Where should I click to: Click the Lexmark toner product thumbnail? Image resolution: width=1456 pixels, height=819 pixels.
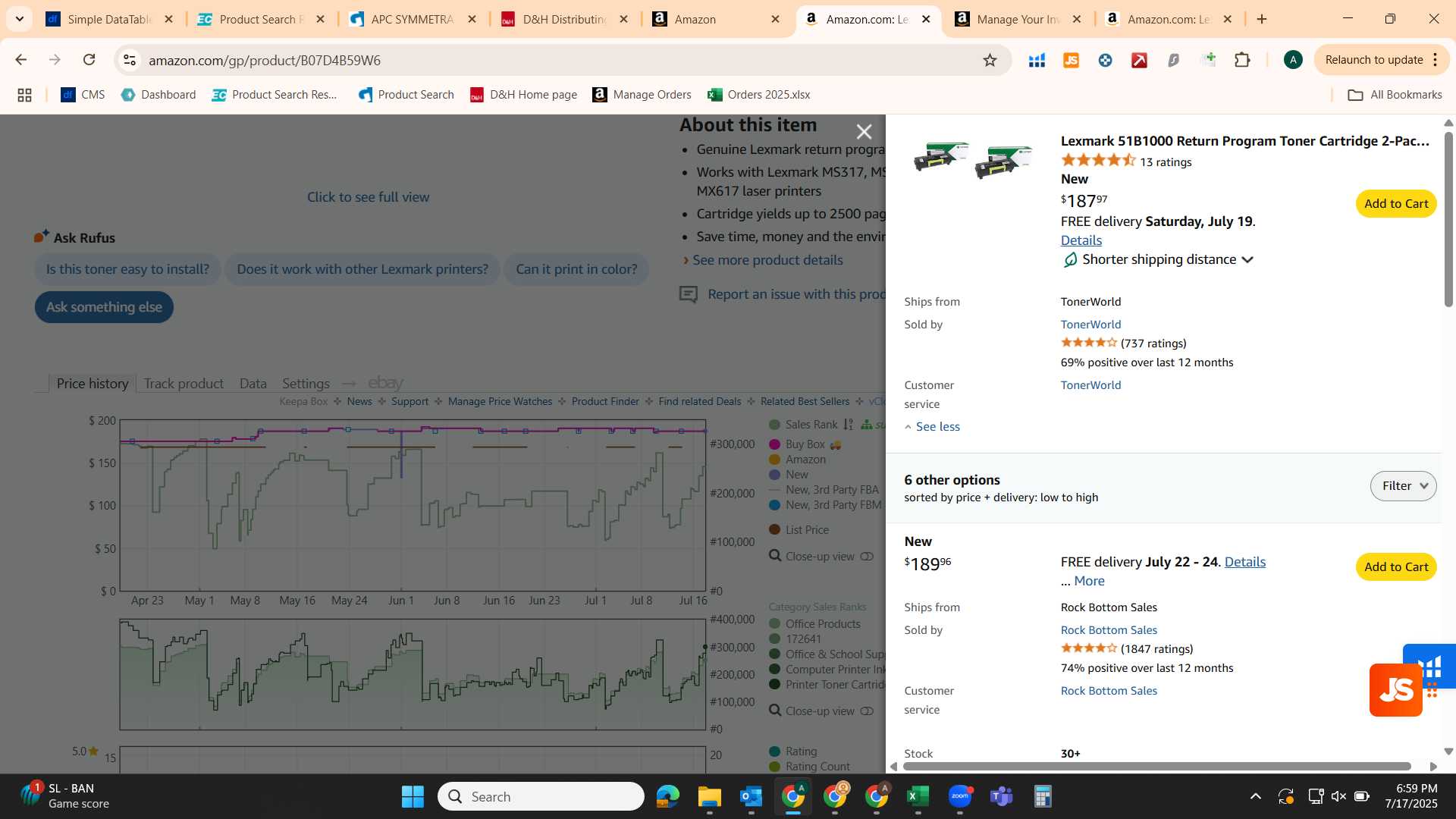tap(973, 159)
